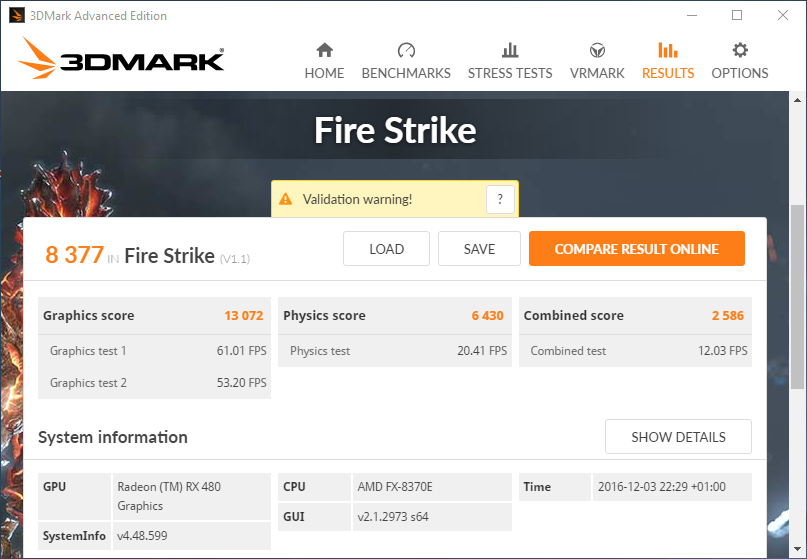Maximize the 3DMark window
Image resolution: width=807 pixels, height=559 pixels.
(737, 15)
